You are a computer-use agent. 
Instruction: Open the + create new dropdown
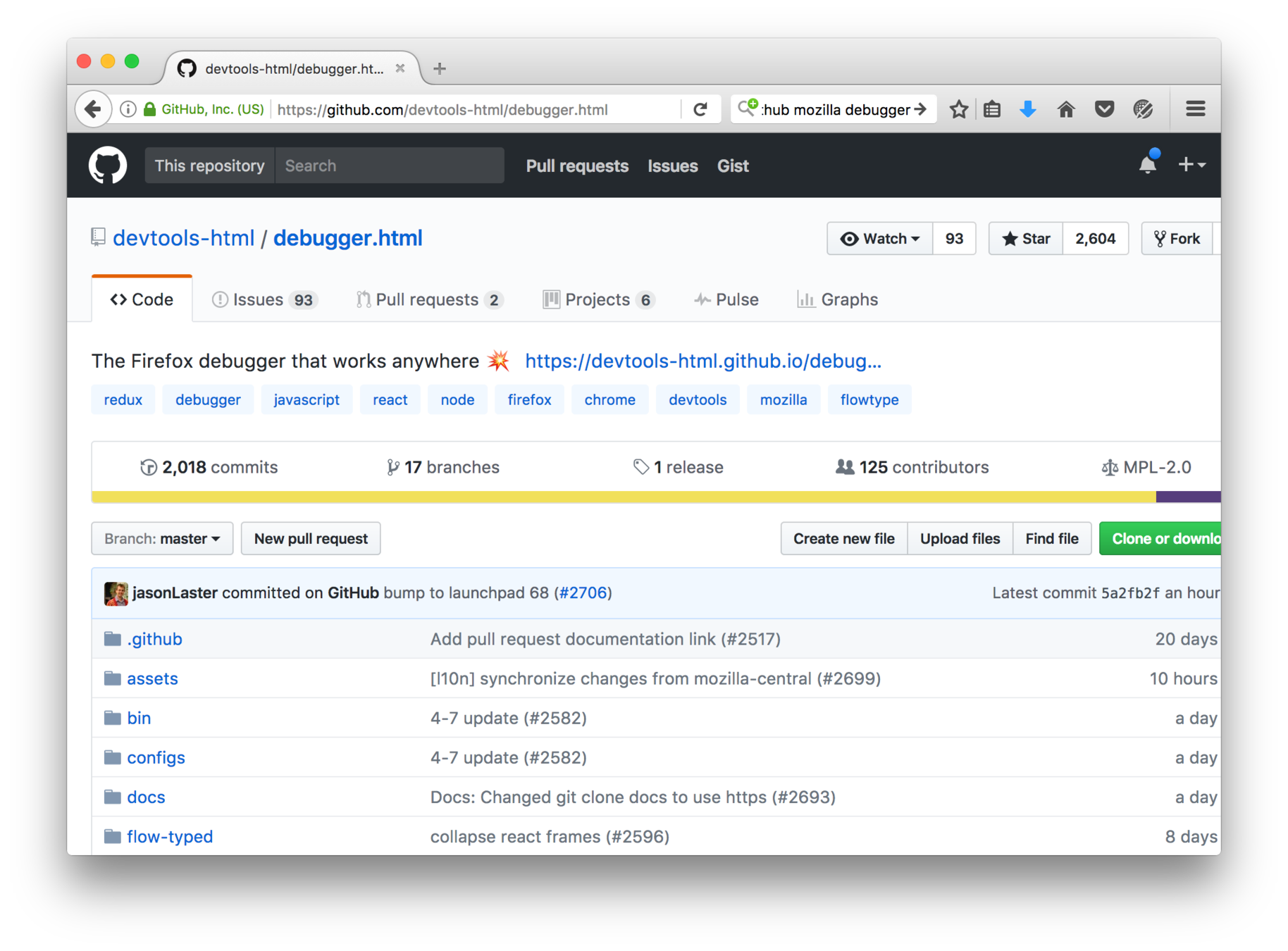point(1191,164)
